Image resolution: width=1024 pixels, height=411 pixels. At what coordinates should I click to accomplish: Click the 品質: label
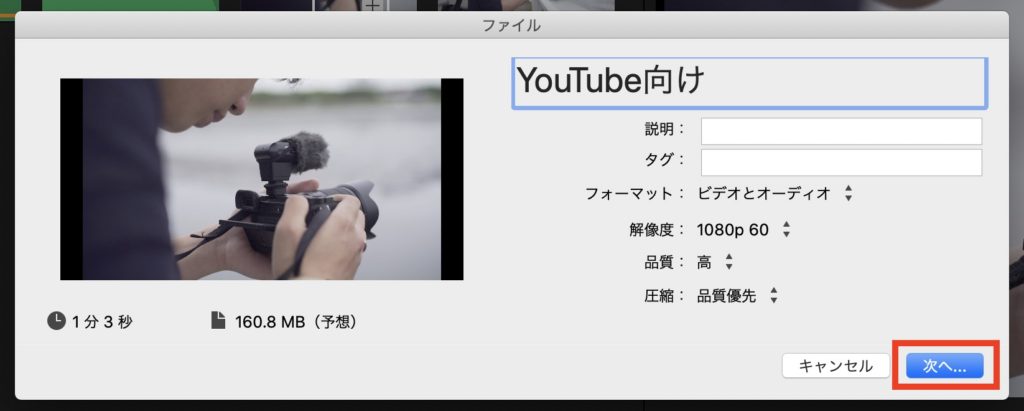[664, 263]
